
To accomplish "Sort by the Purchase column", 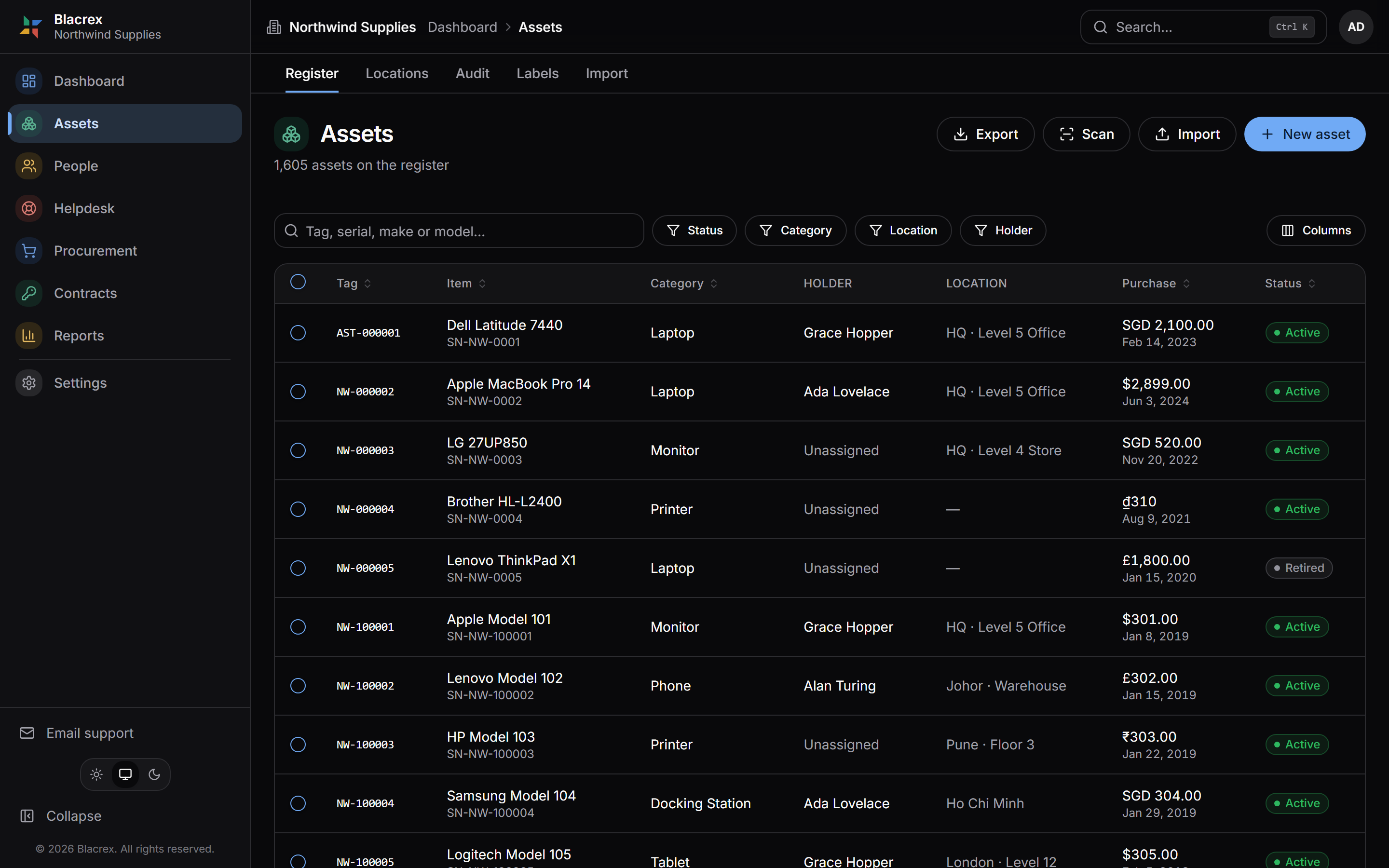I will [1156, 284].
